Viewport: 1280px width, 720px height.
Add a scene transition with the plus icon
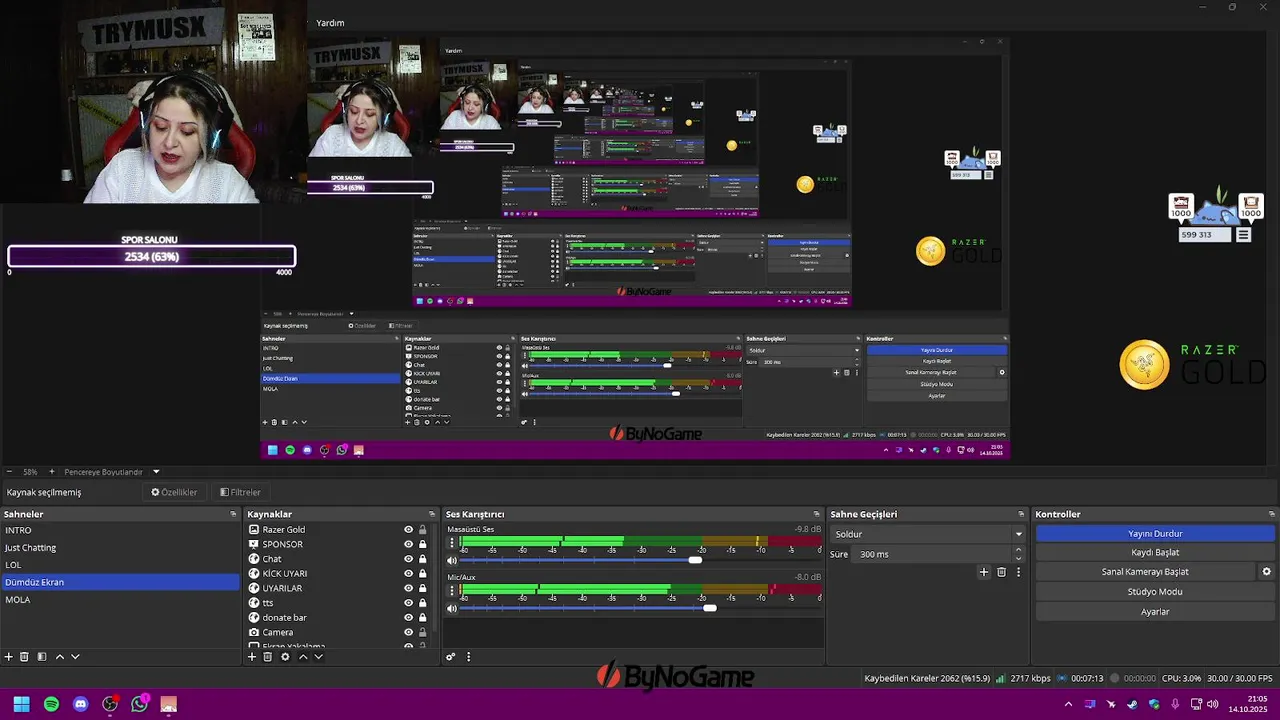pos(984,572)
